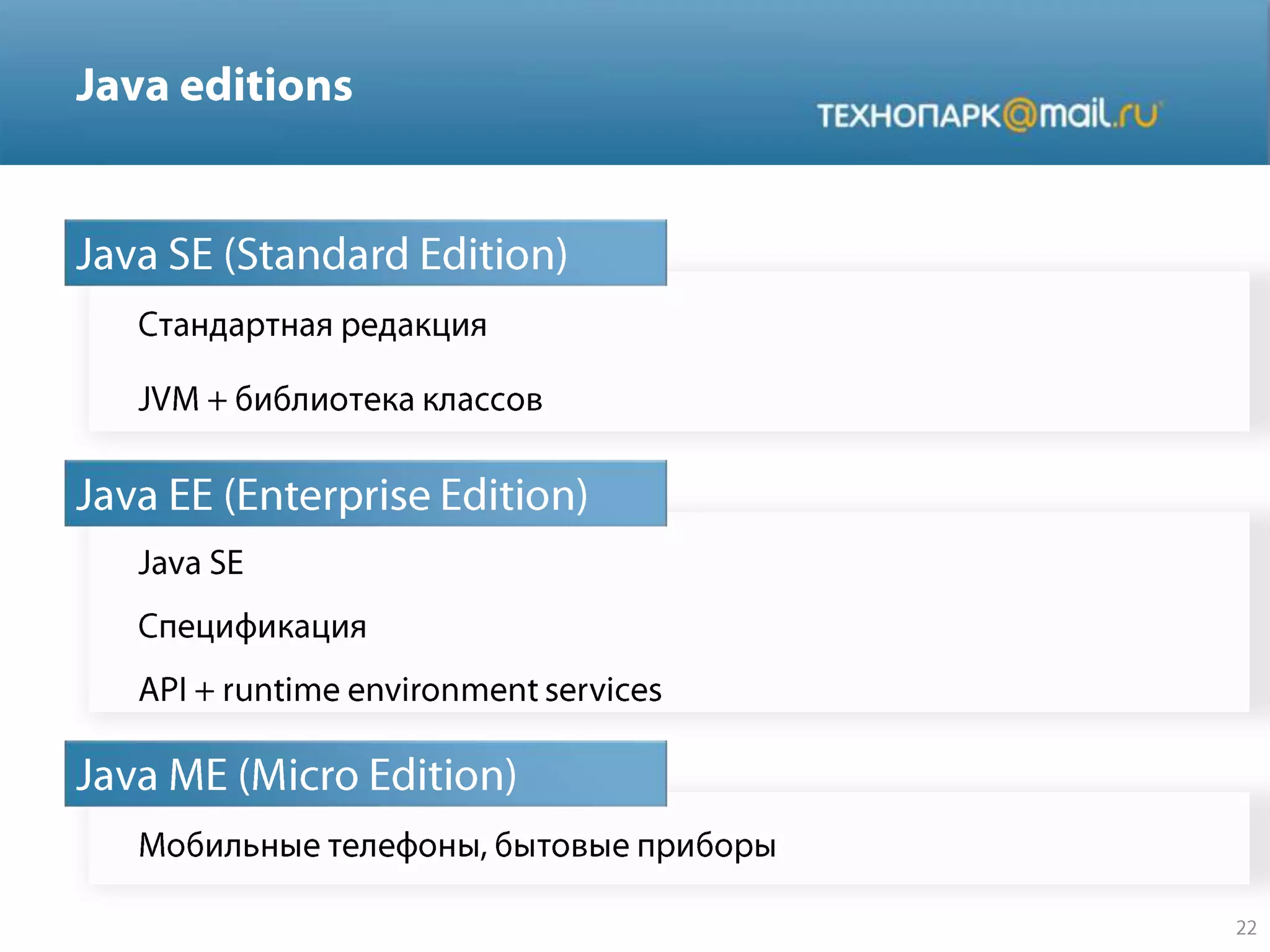The height and width of the screenshot is (952, 1270).
Task: Click slide page number 22
Action: 1246,927
